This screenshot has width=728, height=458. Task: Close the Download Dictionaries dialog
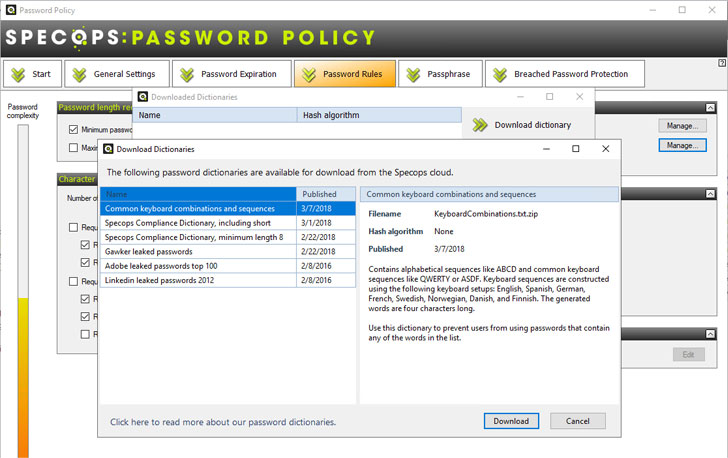605,149
